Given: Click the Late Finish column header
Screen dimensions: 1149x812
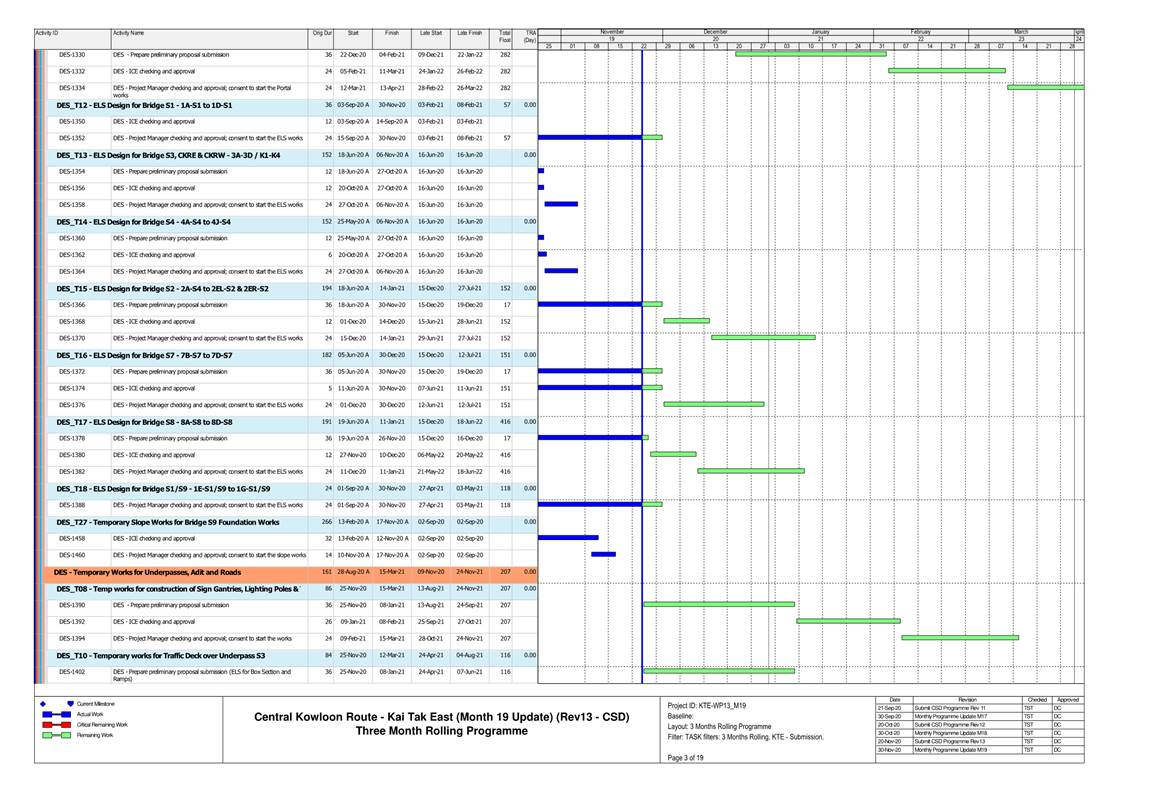Looking at the screenshot, I should (x=469, y=34).
